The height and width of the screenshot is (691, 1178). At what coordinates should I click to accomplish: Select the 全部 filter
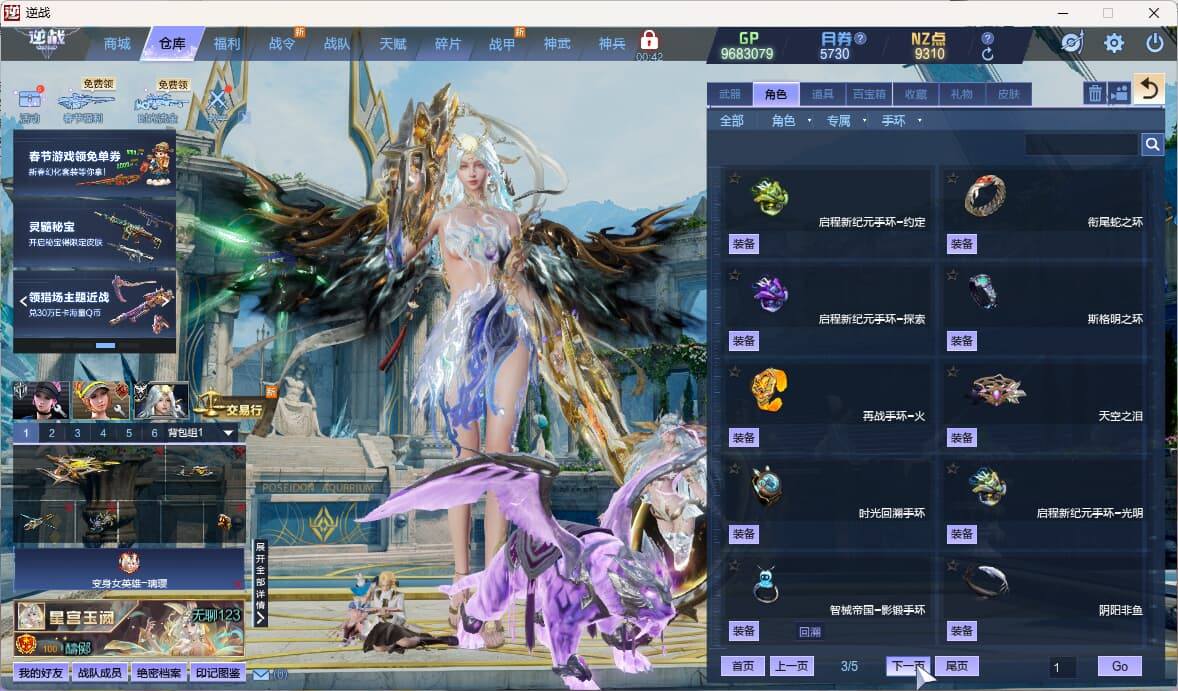(x=732, y=121)
